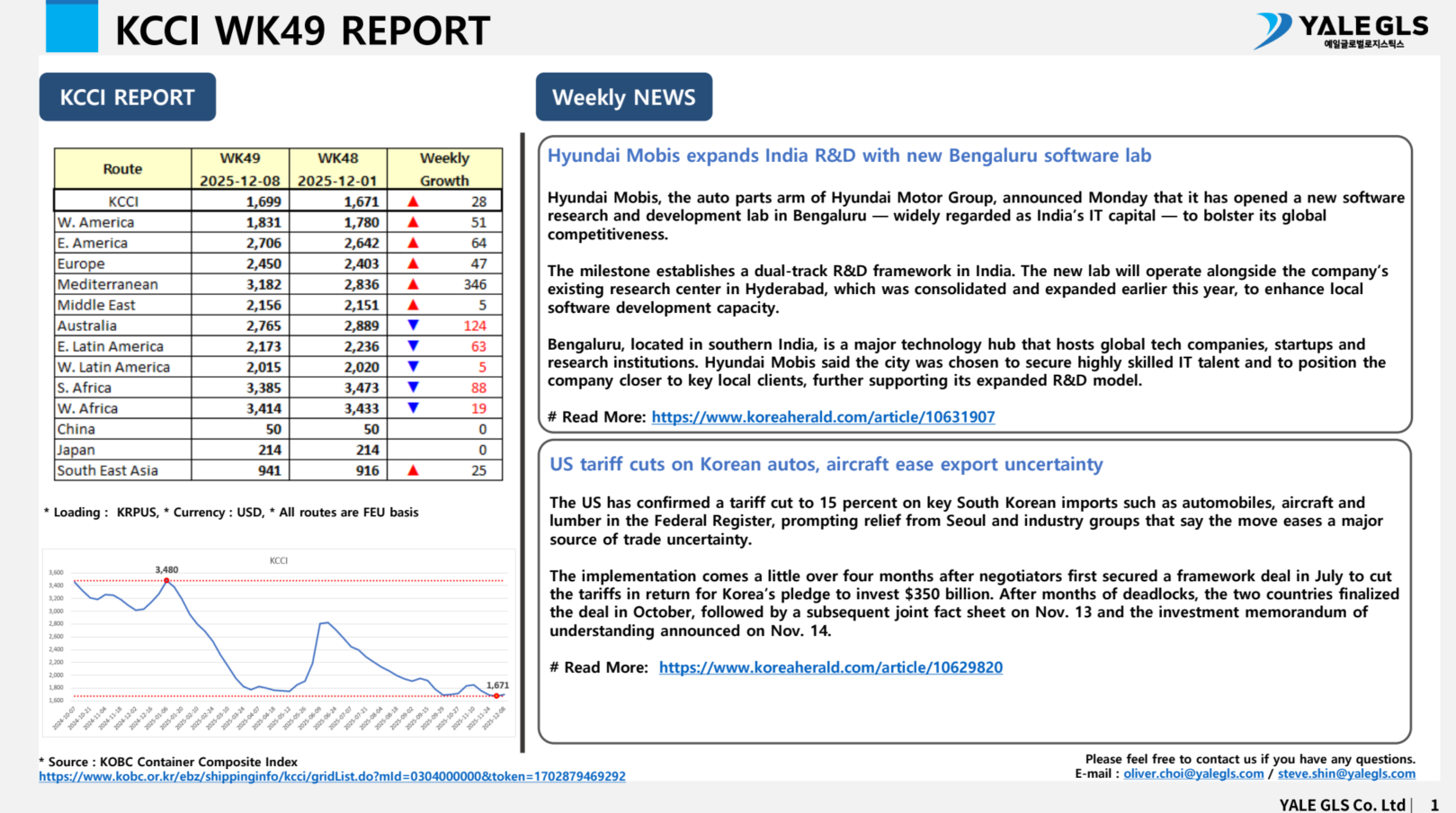Viewport: 1456px width, 813px height.
Task: Open the US tariff cuts article link
Action: click(830, 667)
